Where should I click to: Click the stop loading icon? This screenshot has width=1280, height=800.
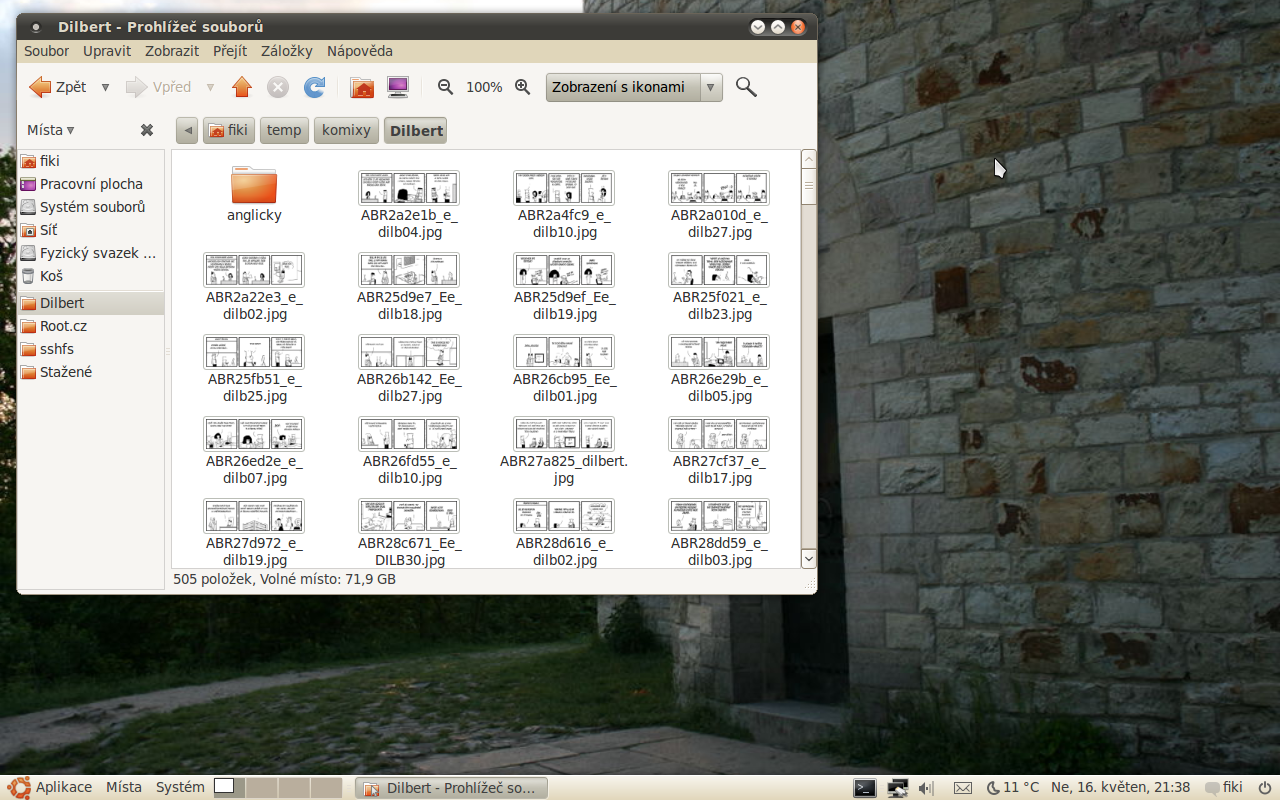pos(278,87)
